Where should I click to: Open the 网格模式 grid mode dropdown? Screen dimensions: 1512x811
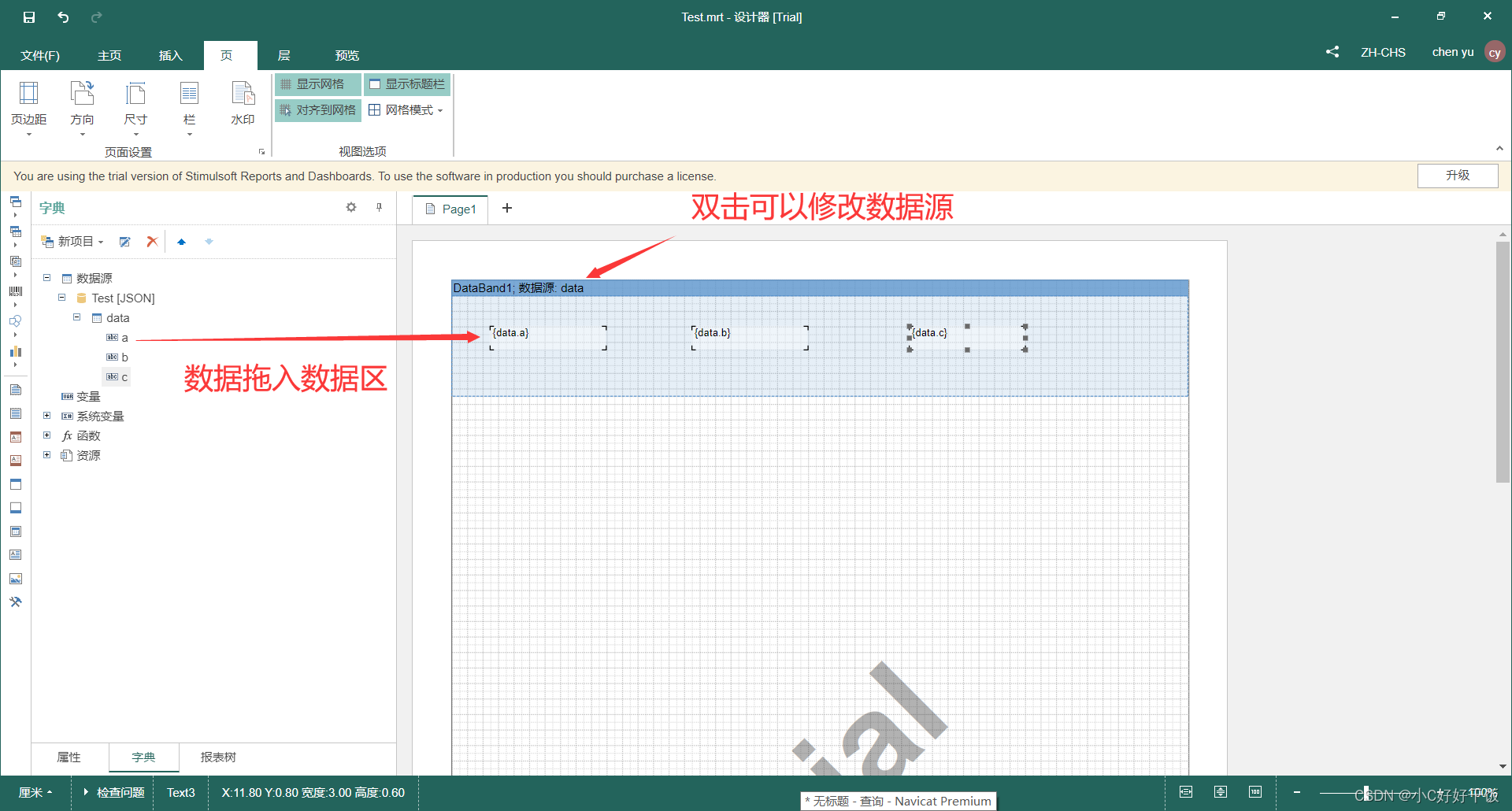[x=406, y=110]
